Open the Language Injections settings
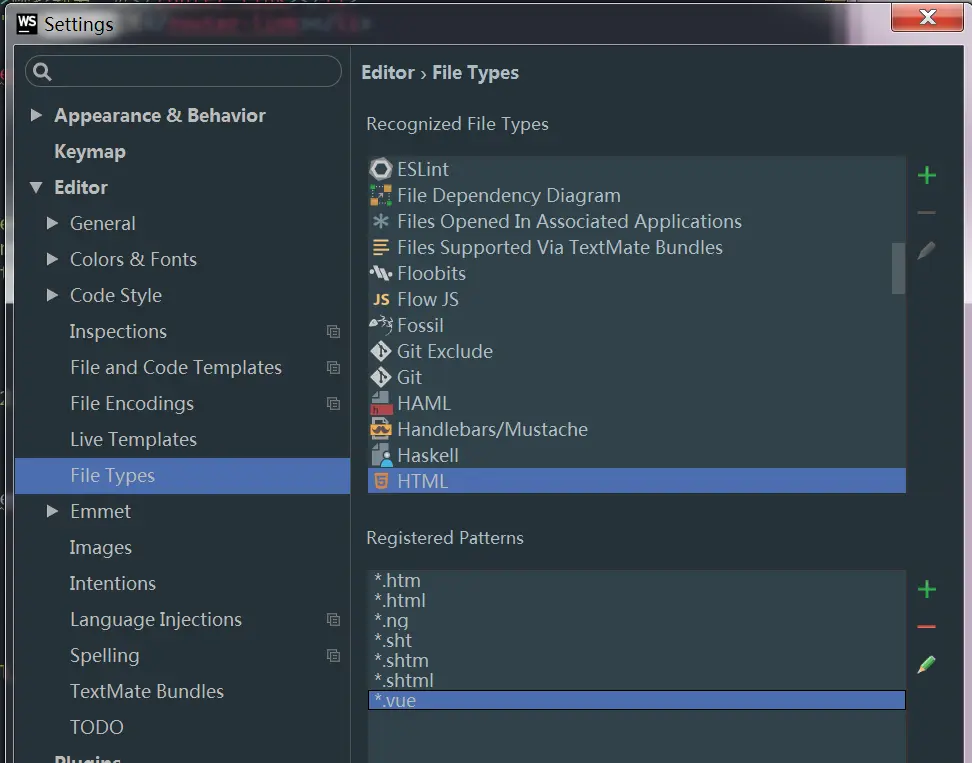The image size is (972, 763). coord(156,619)
